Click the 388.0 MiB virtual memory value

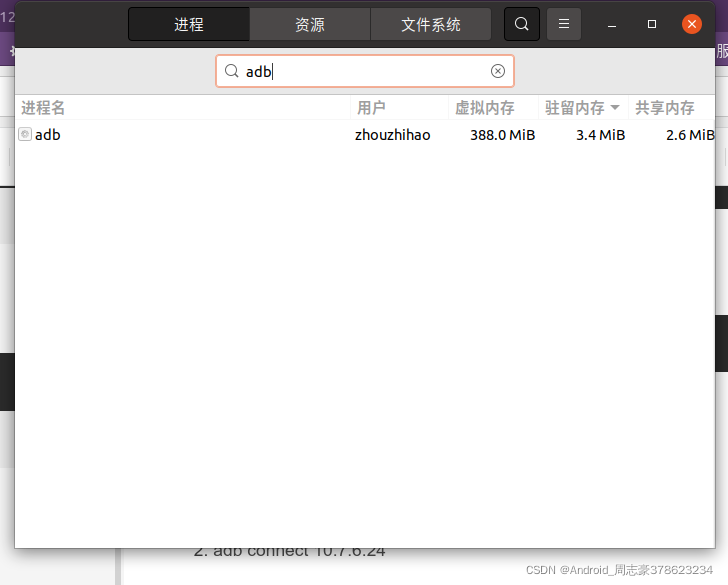(503, 135)
